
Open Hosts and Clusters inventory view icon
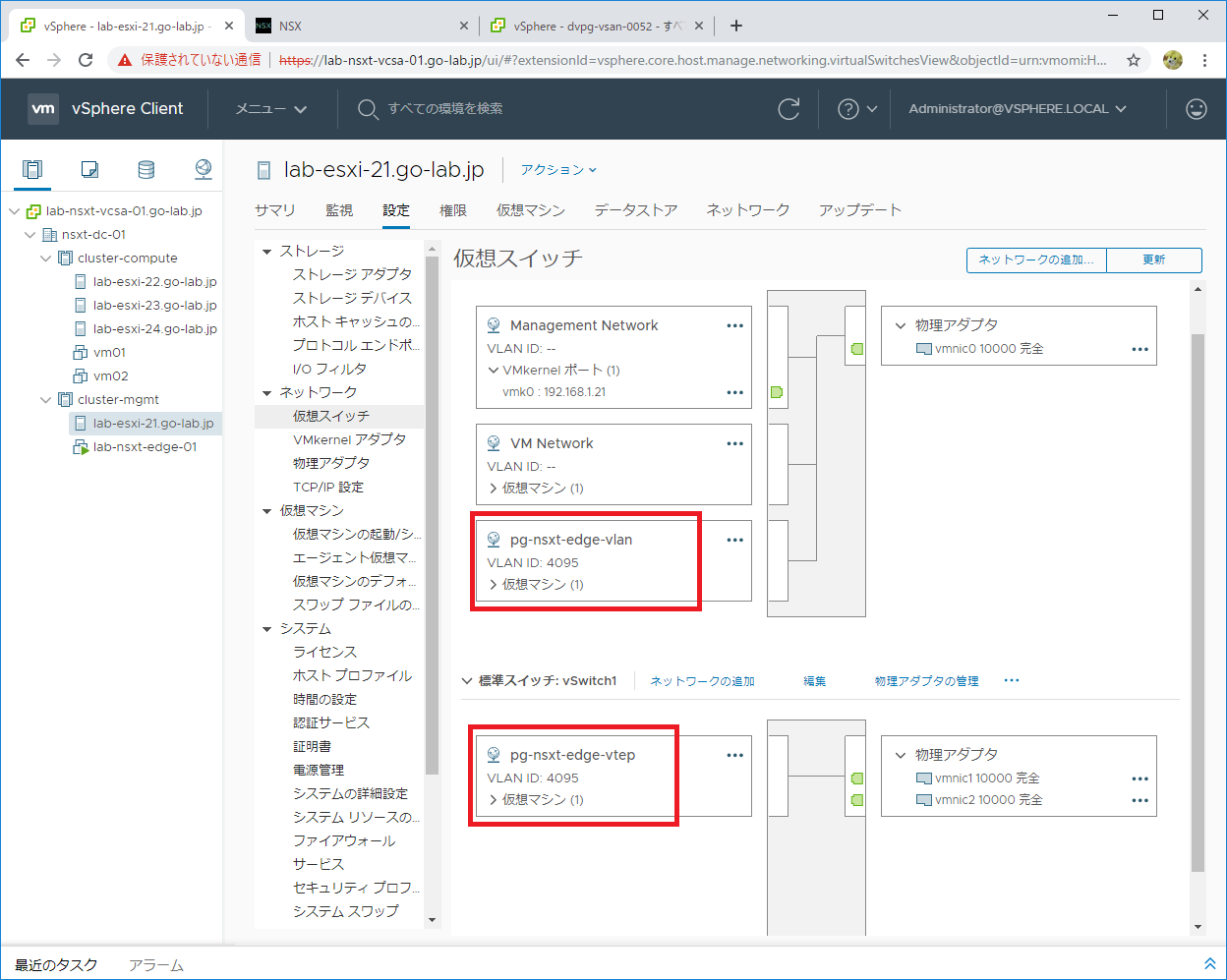[x=32, y=169]
